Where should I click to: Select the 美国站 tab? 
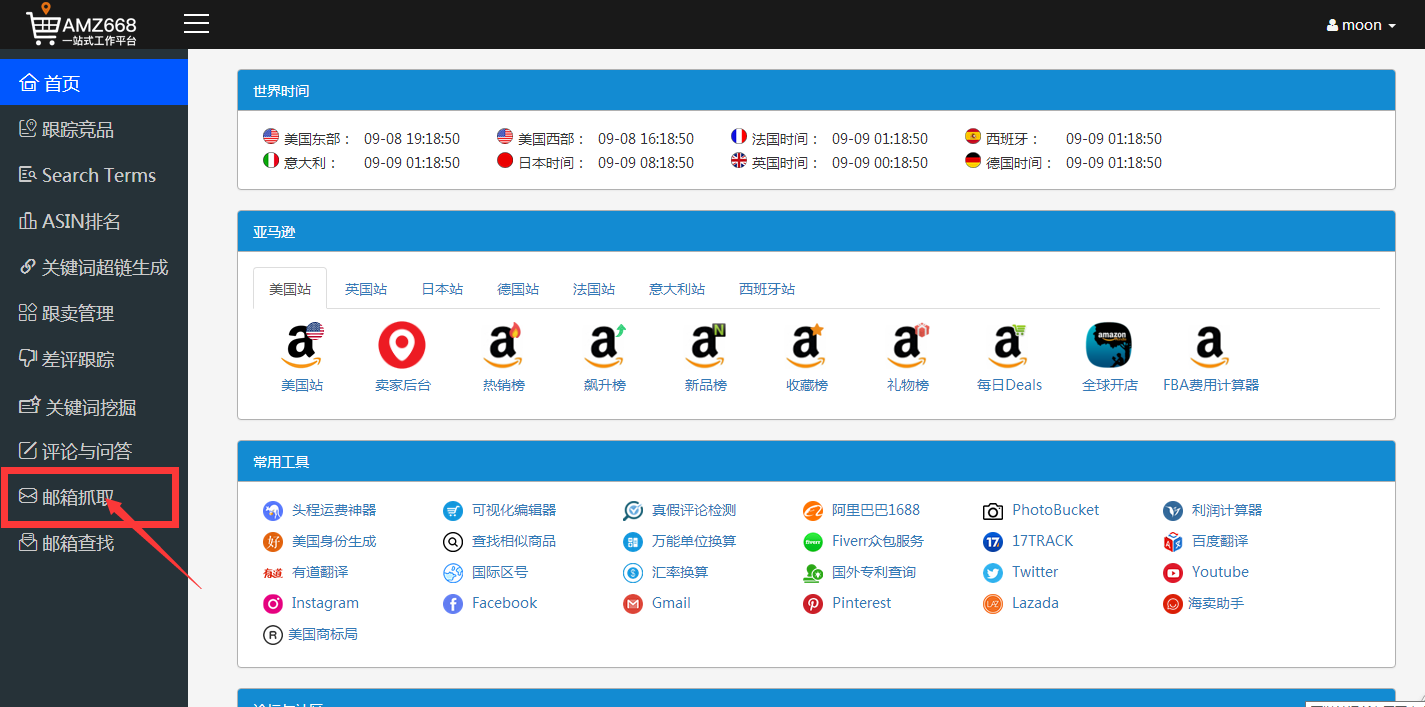tap(290, 289)
